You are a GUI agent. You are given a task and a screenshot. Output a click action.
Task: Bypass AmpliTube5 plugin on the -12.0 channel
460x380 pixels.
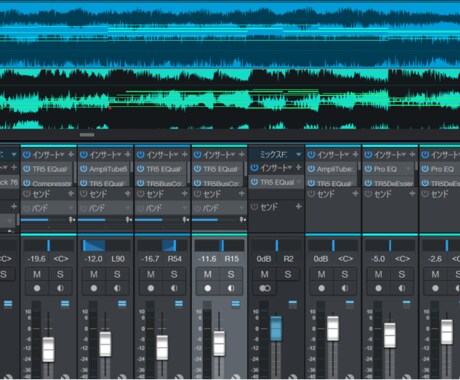[84, 169]
